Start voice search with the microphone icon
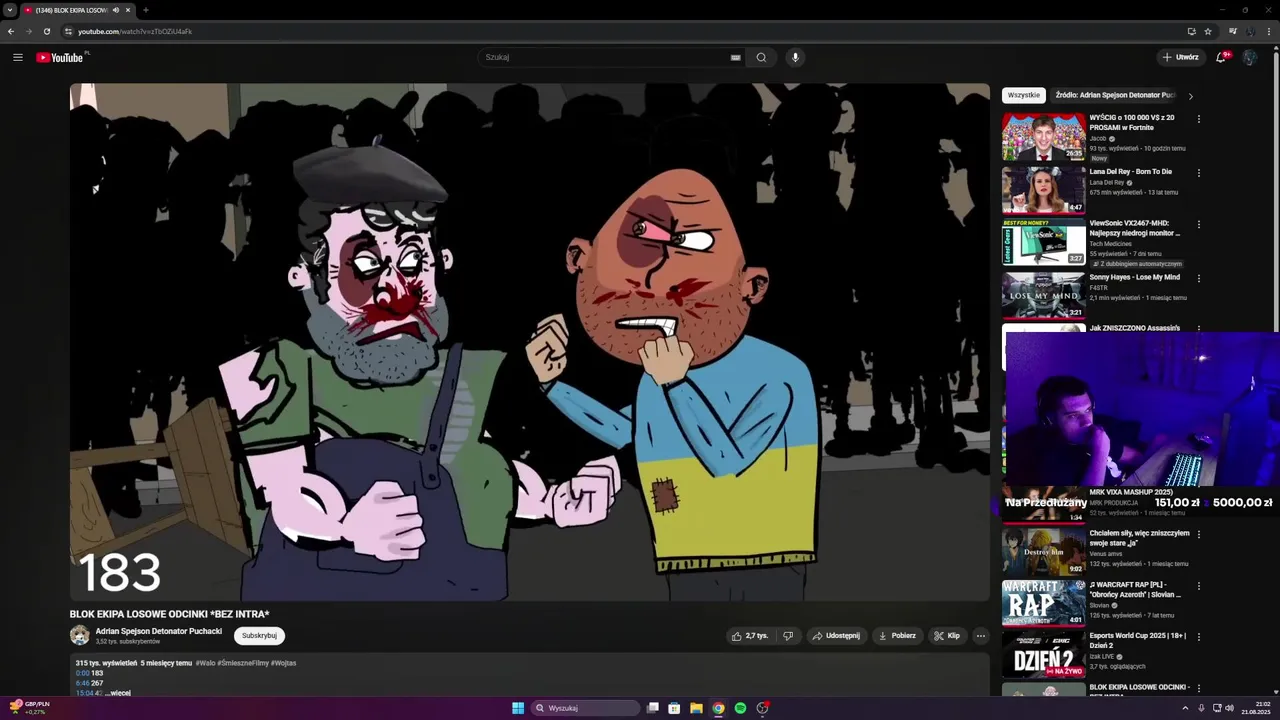The width and height of the screenshot is (1280, 720). coord(795,57)
